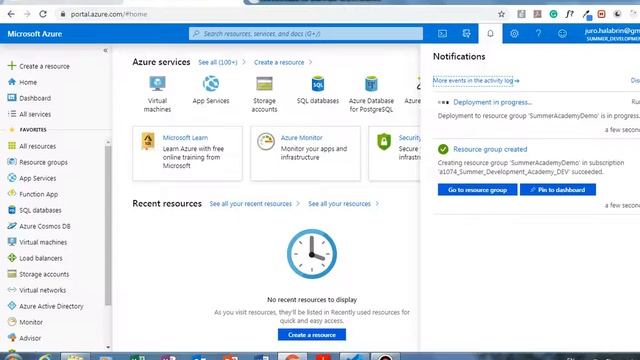Screen dimensions: 640x360
Task: Select Monitor in the sidebar
Action: click(x=31, y=322)
